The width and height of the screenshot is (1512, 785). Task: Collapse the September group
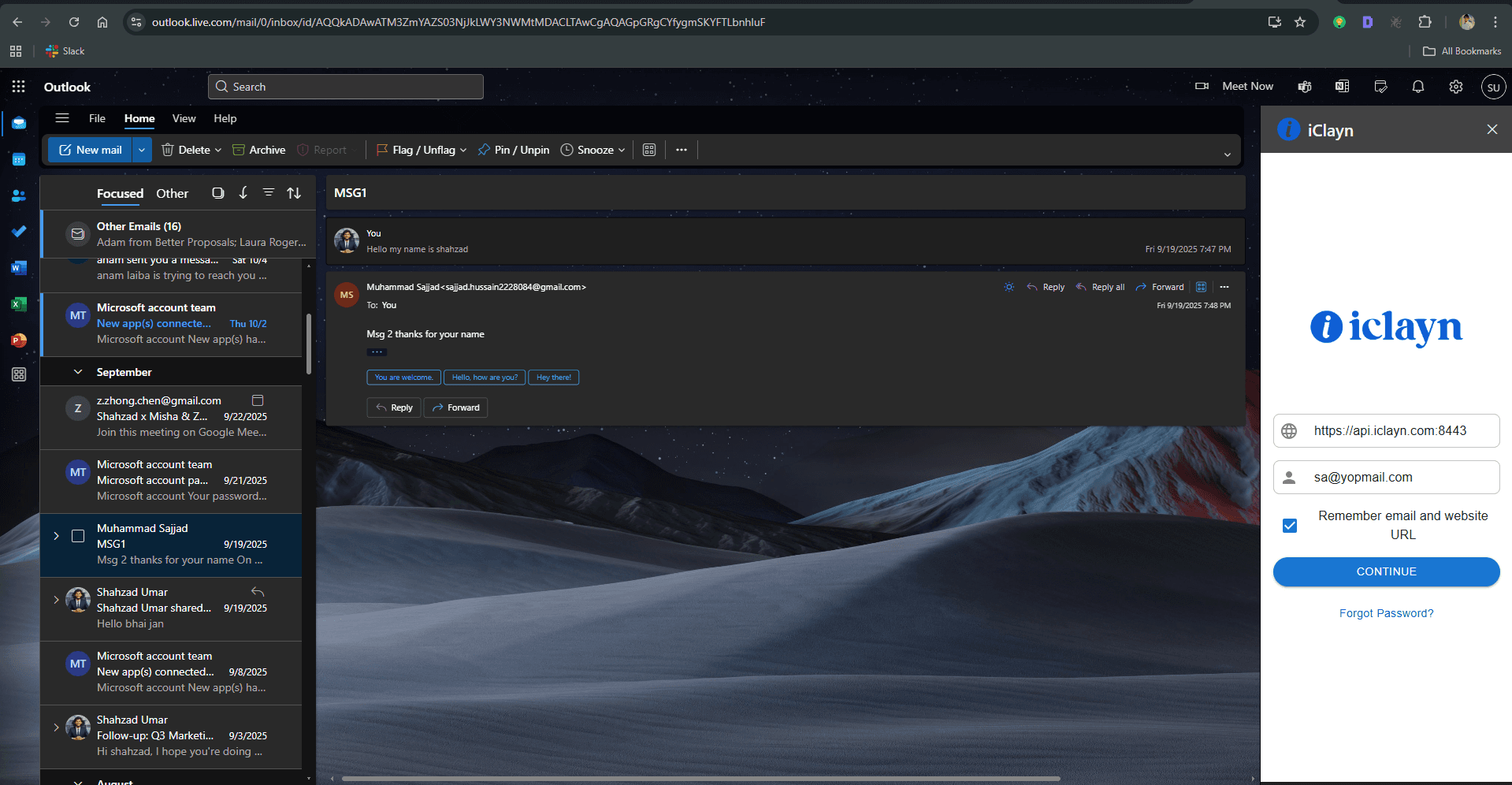coord(78,372)
